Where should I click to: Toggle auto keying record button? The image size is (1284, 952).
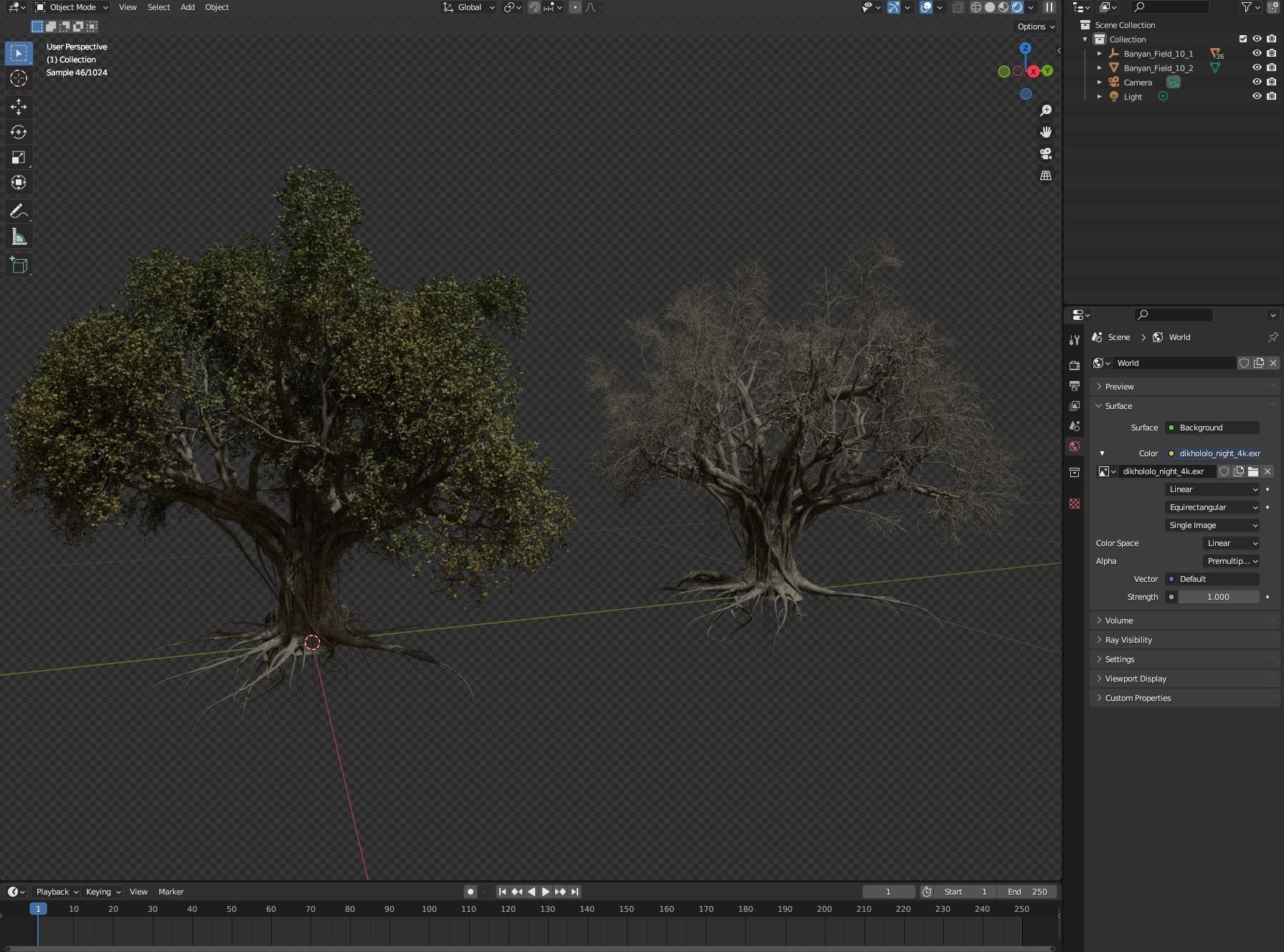471,892
